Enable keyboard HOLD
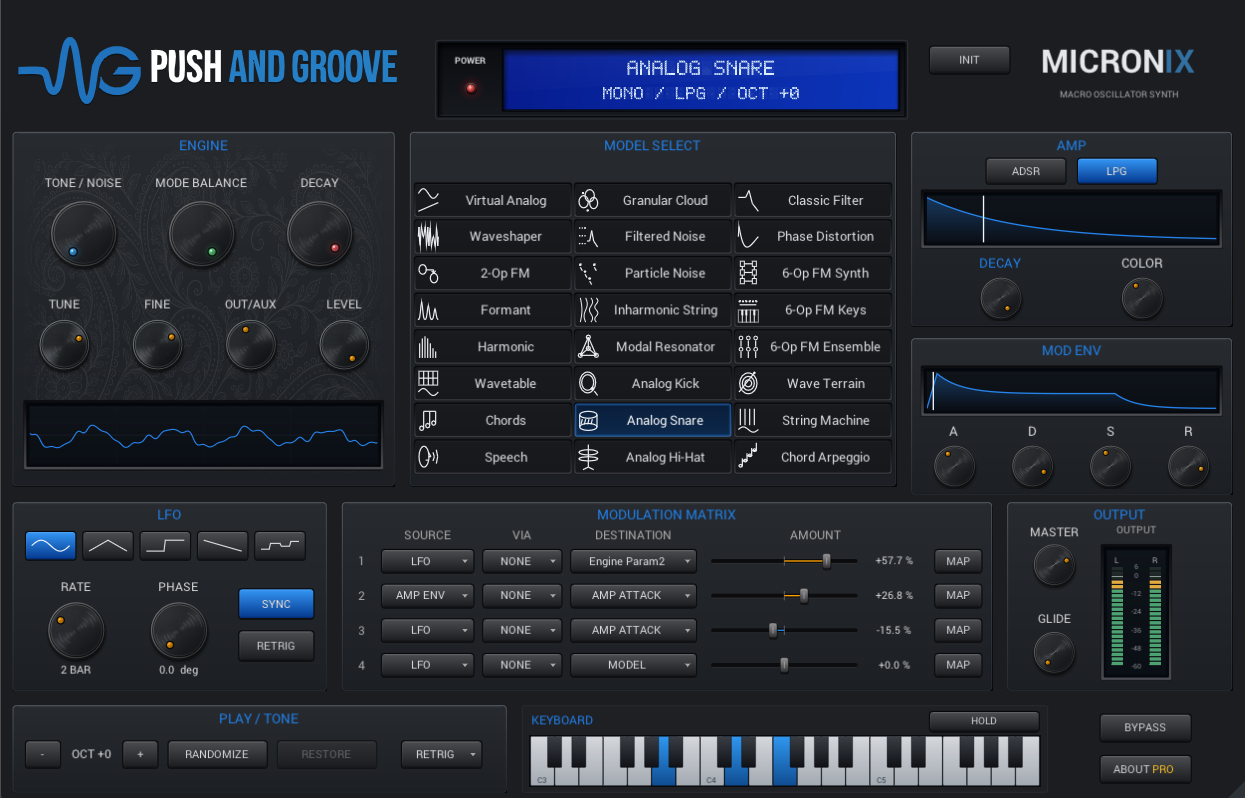The image size is (1245, 798). [984, 721]
